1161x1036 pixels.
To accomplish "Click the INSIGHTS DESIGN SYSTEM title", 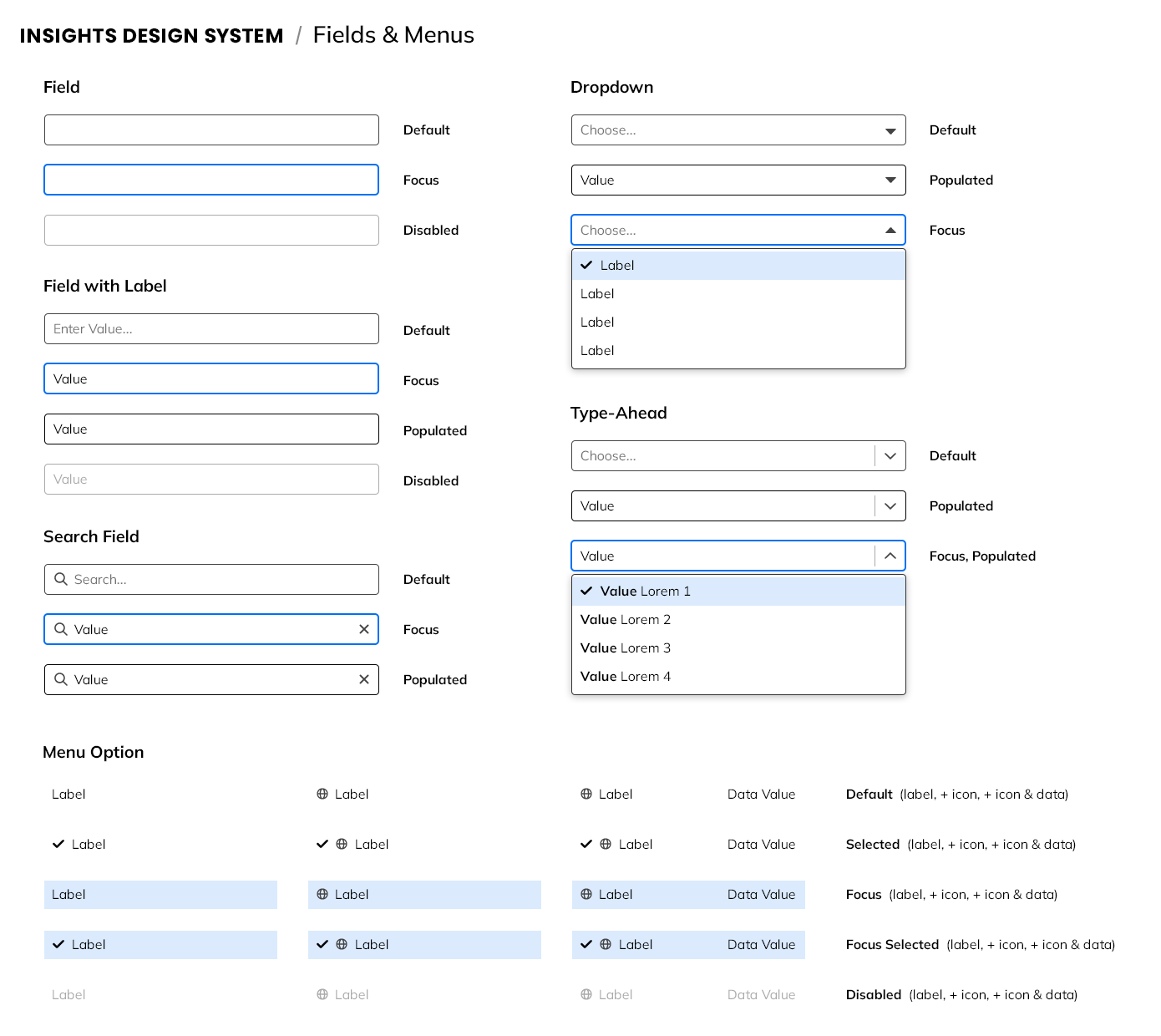I will coord(152,35).
